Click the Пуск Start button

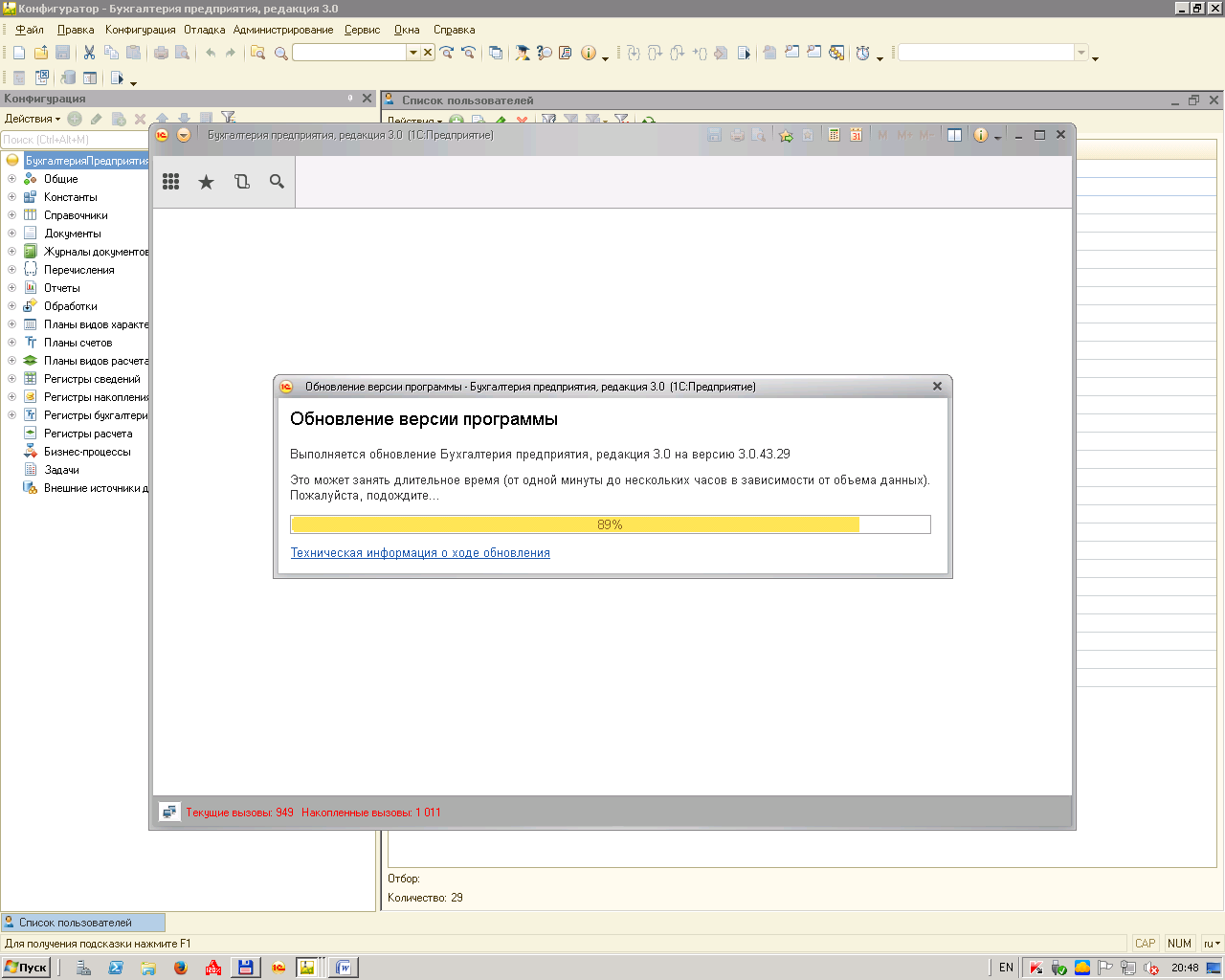[26, 968]
